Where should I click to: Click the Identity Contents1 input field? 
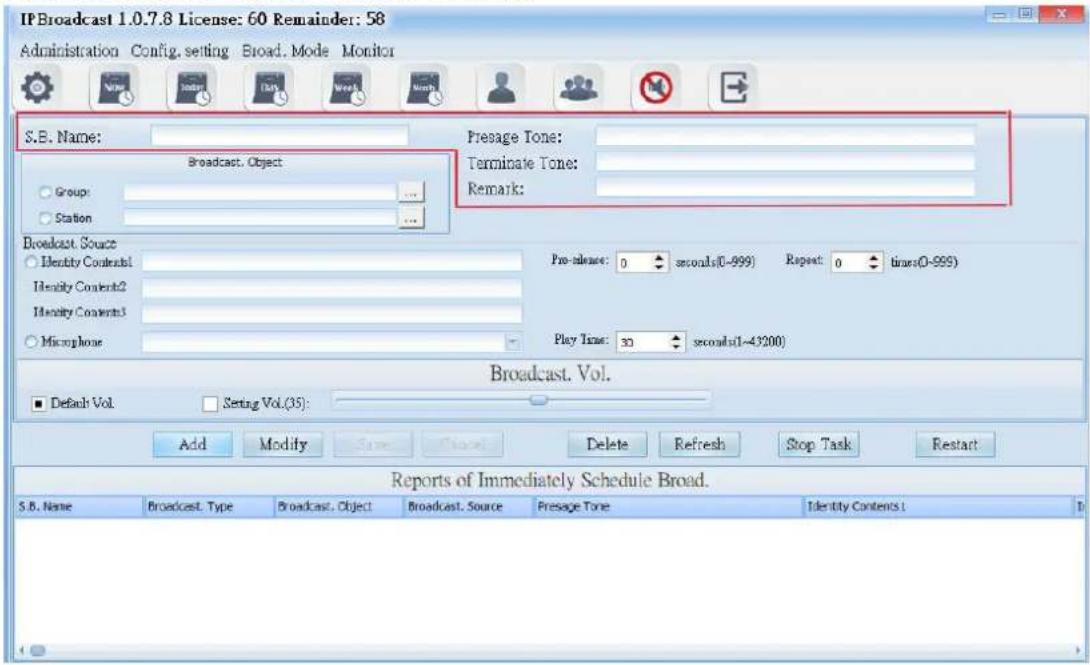[x=332, y=261]
